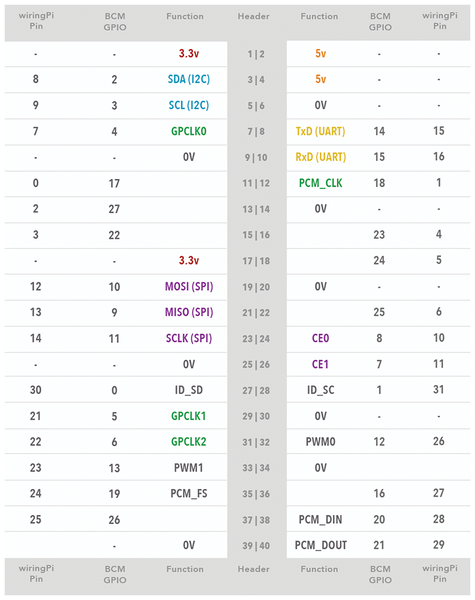The height and width of the screenshot is (600, 475).
Task: Select the red 3.3v label at pin 17
Action: (x=189, y=261)
